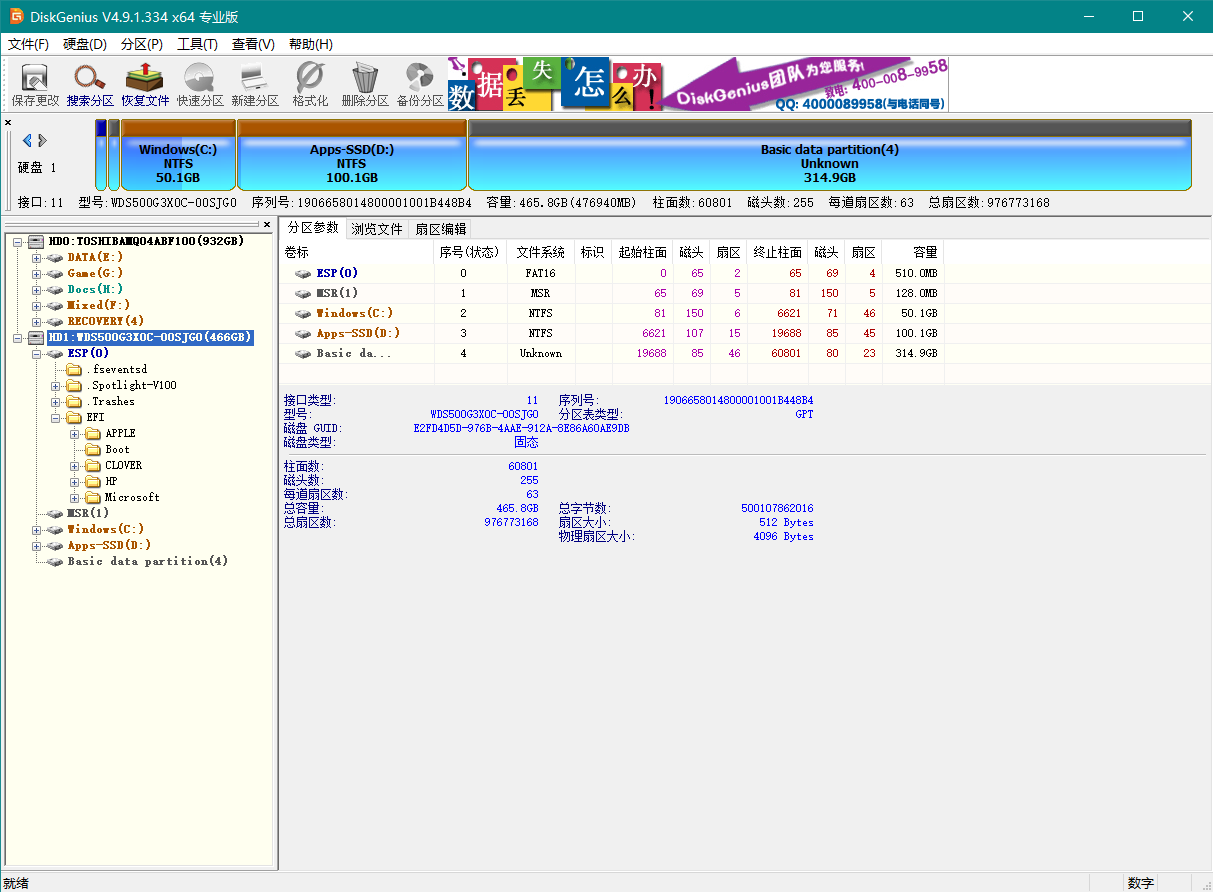Collapse the HD0 TOSHIBA disk node

pos(18,241)
